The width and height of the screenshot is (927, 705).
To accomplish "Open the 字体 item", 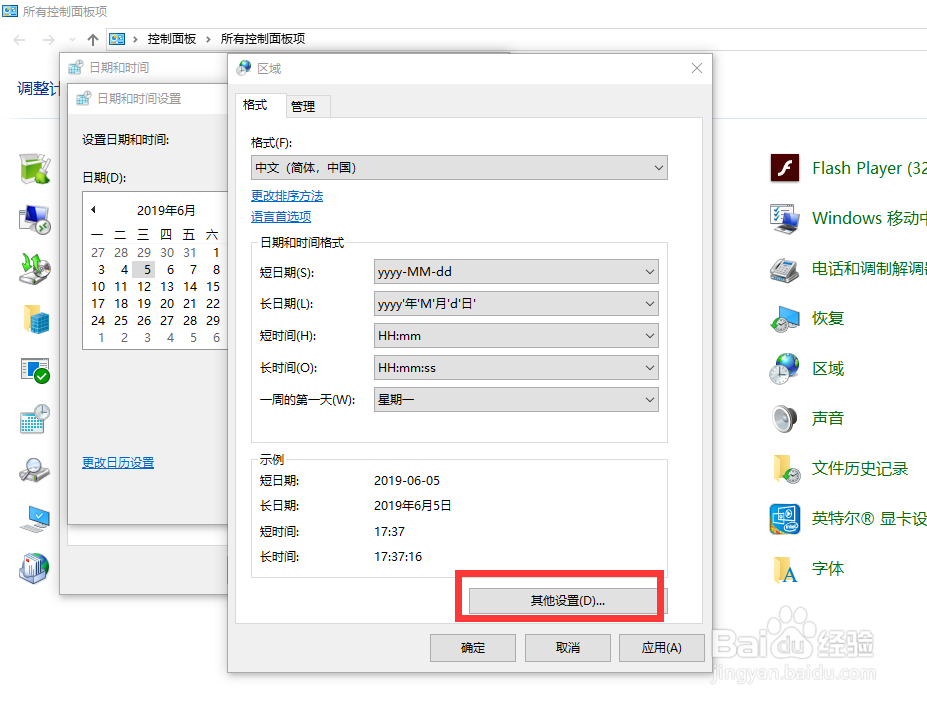I will 828,568.
